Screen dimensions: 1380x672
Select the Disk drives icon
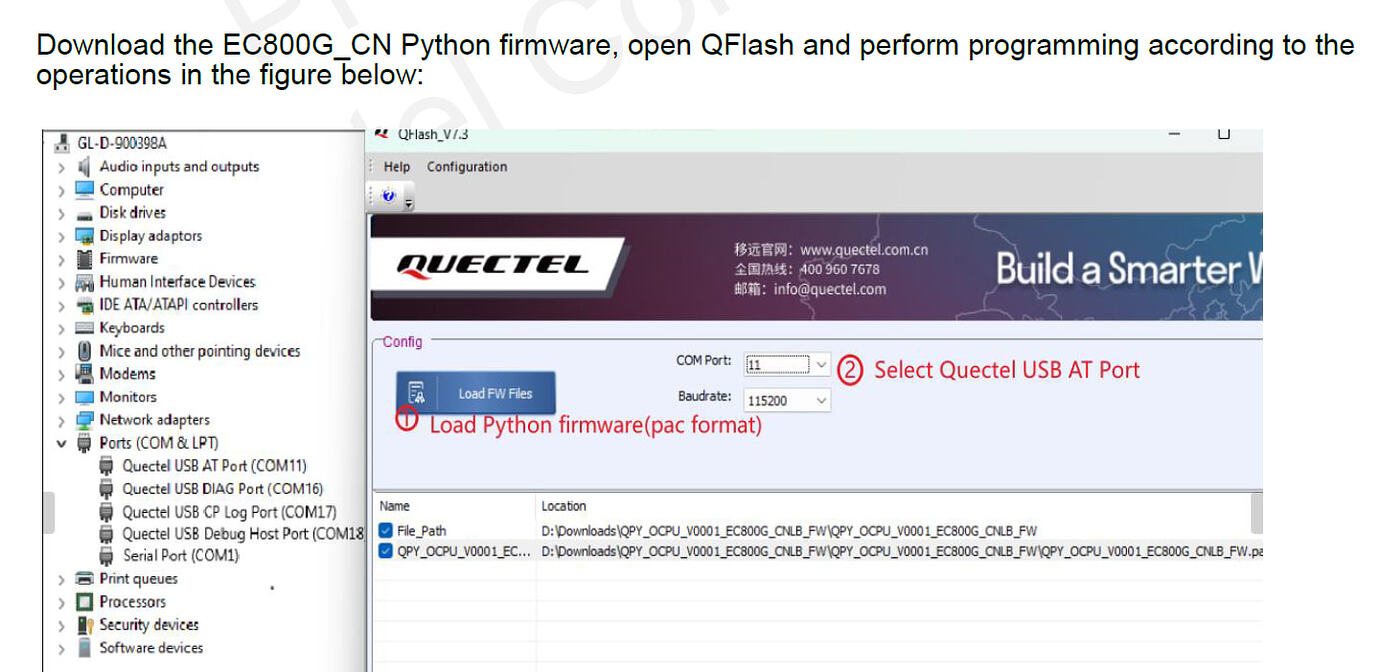(x=84, y=213)
